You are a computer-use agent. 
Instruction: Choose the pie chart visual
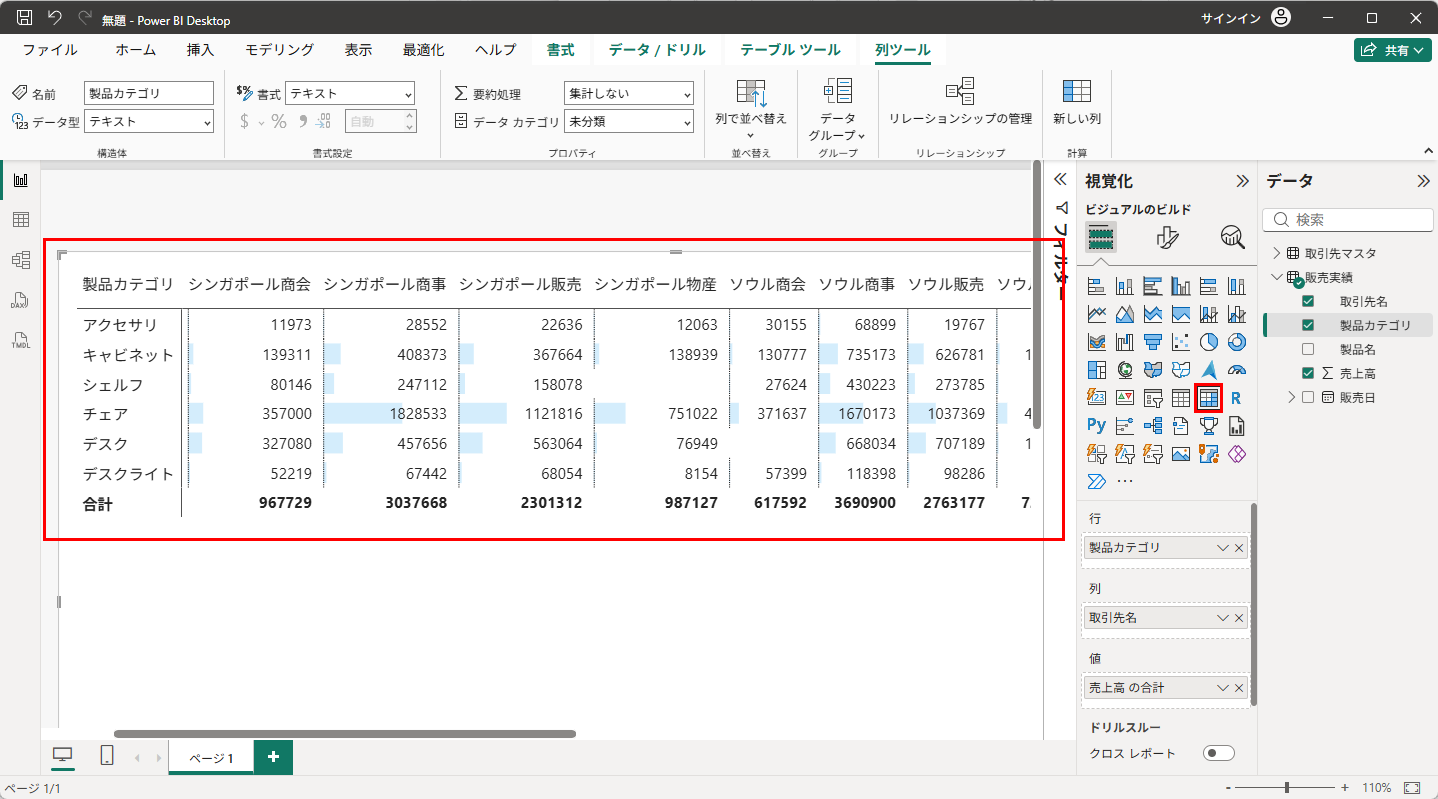click(1209, 342)
